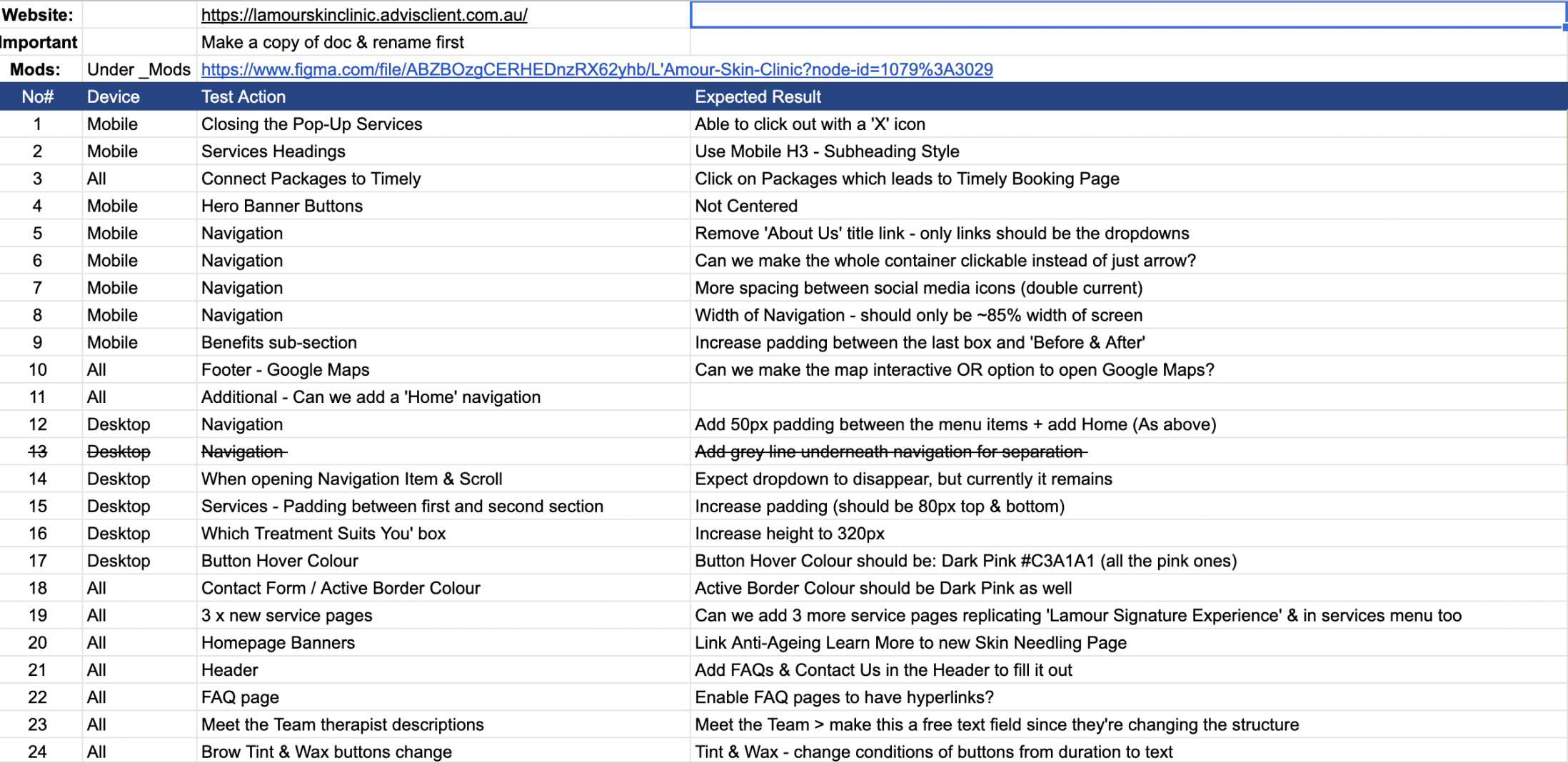
Task: Select the 'Connect Packages to Timely' cell
Action: click(x=443, y=179)
